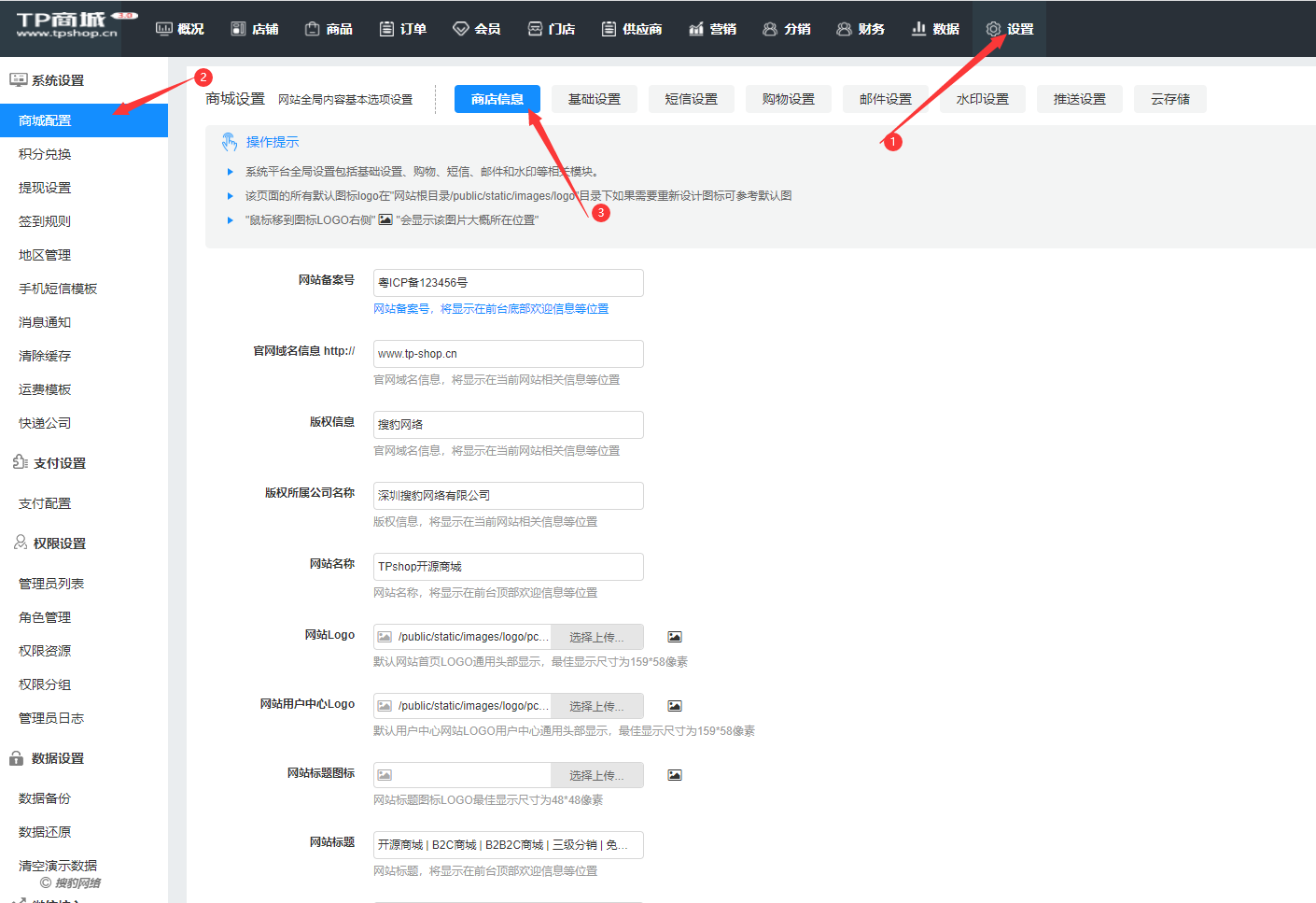Open 订单 from the top navigation
Screen dimensions: 1316x903
(403, 29)
